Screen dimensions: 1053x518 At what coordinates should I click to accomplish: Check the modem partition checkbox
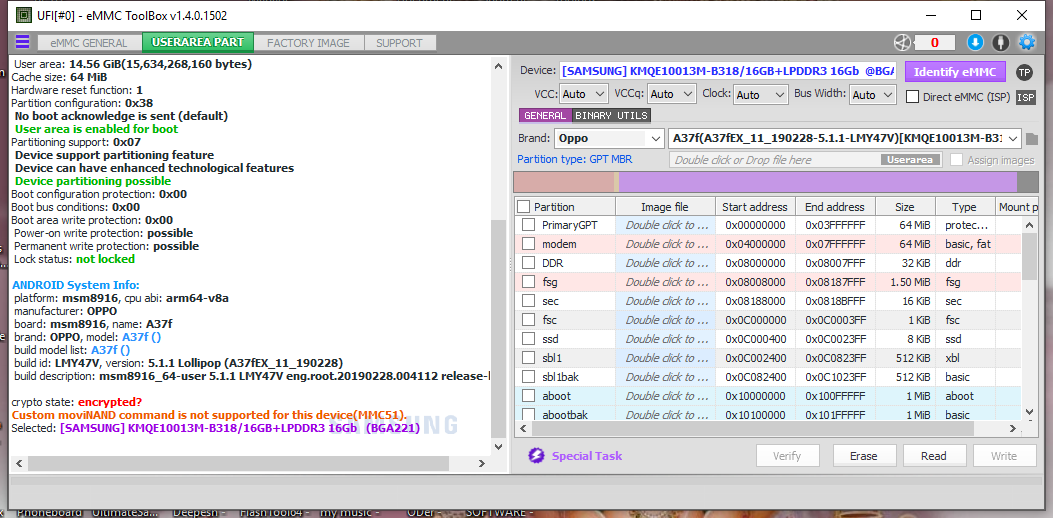(x=529, y=244)
